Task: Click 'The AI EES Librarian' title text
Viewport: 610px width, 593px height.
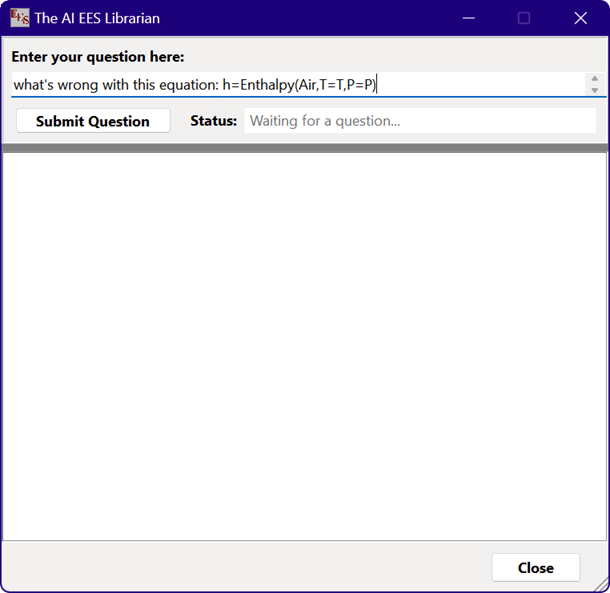Action: tap(97, 18)
